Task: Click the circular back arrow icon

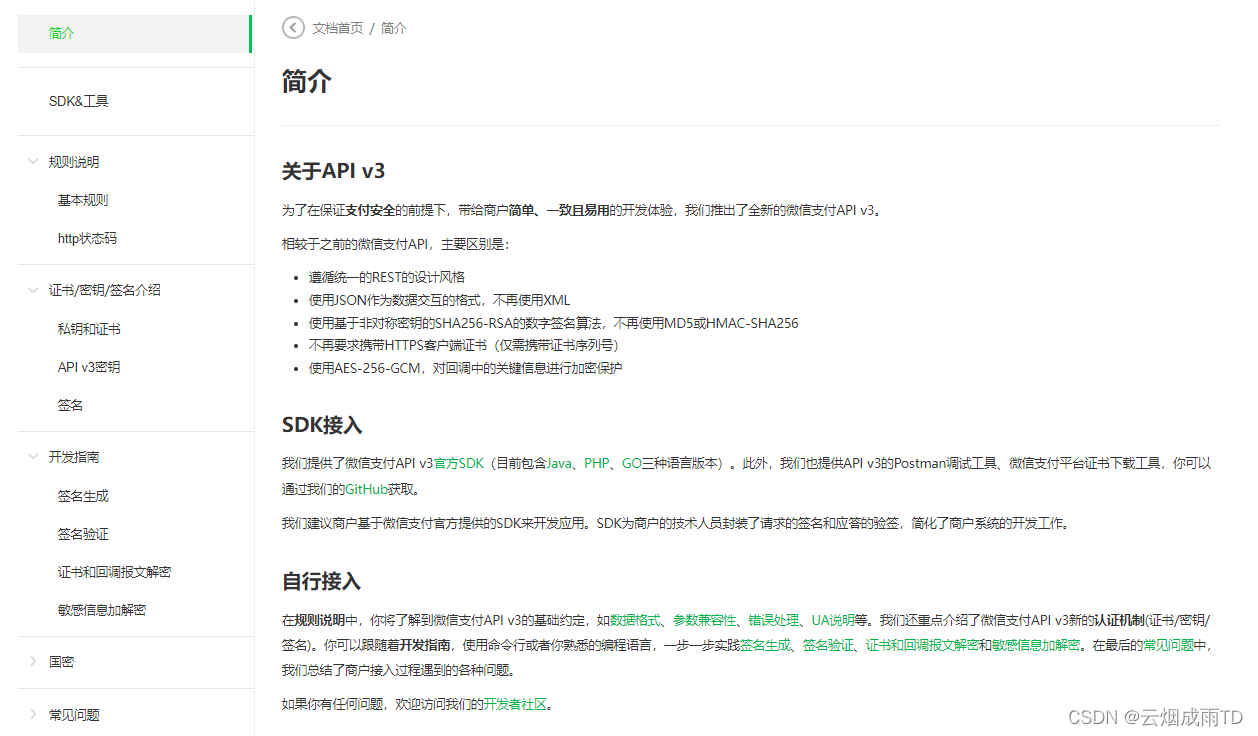Action: tap(293, 28)
